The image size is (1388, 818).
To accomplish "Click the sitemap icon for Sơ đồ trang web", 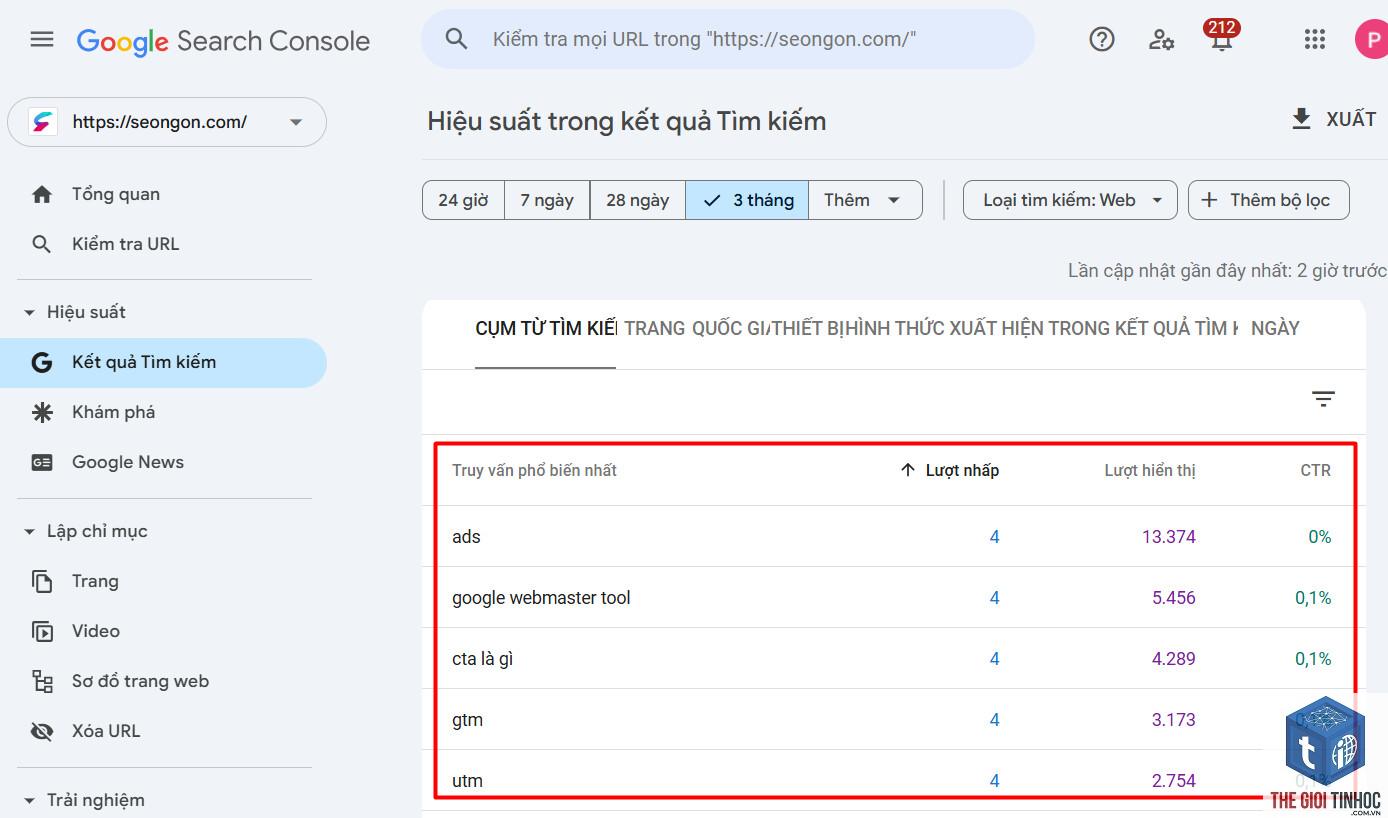I will coord(42,681).
